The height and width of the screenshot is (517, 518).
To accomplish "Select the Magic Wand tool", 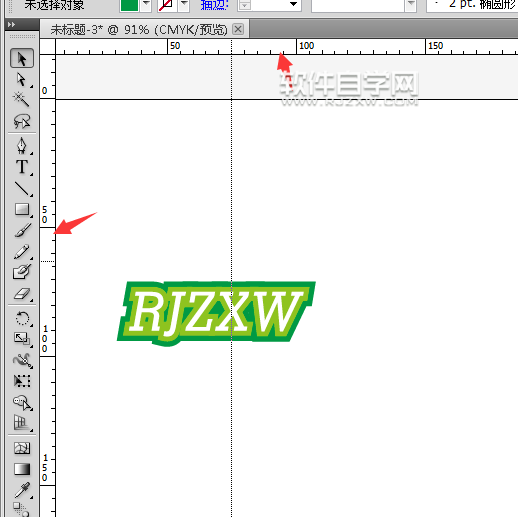I will click(x=22, y=99).
